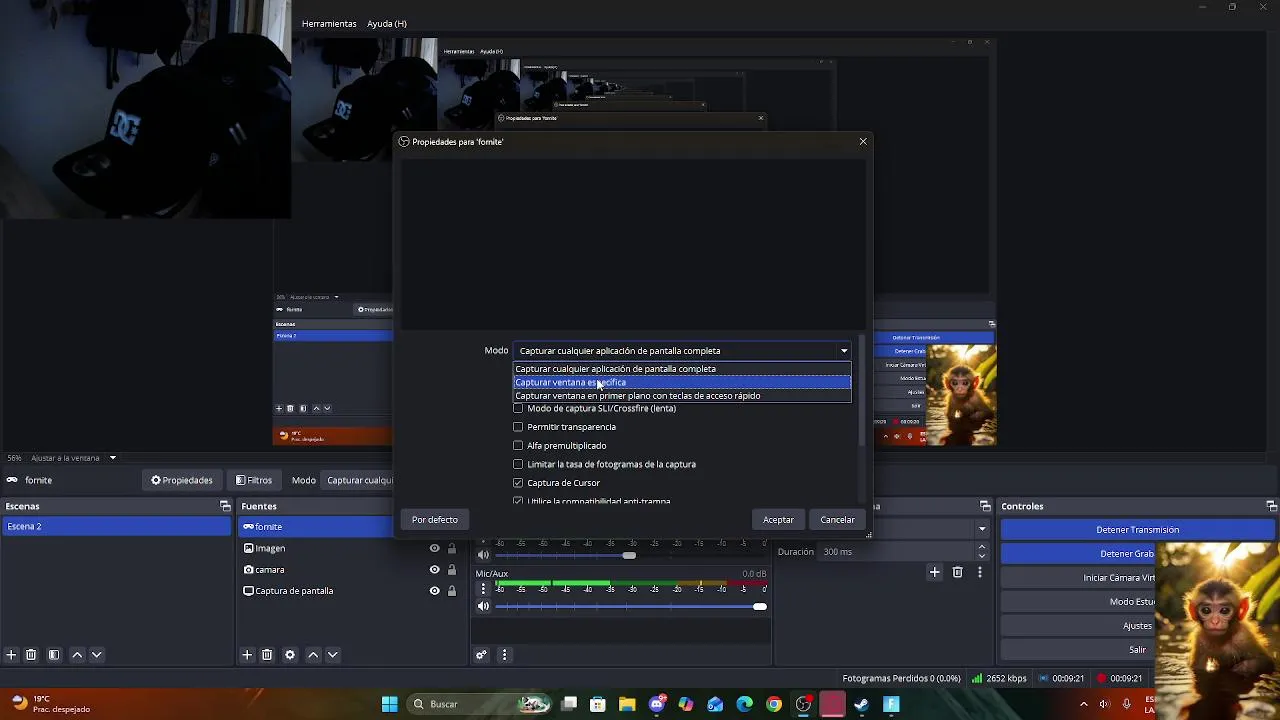Lock the Captura de pantalla source
The image size is (1280, 720).
point(452,591)
